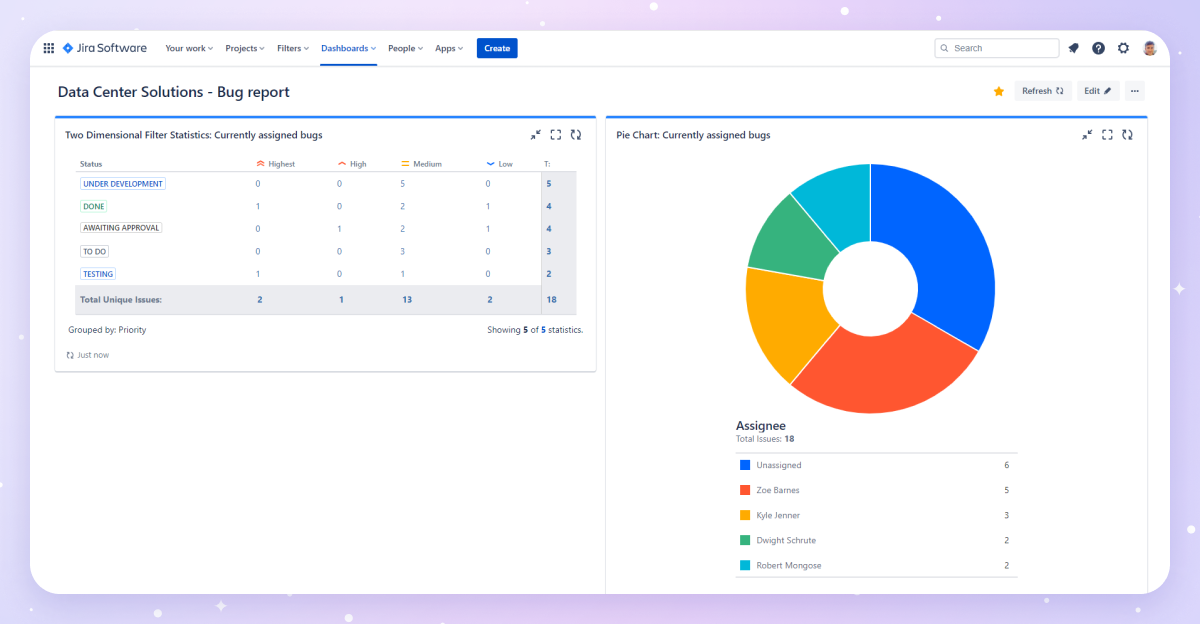Click total 13 under Medium column

[407, 300]
